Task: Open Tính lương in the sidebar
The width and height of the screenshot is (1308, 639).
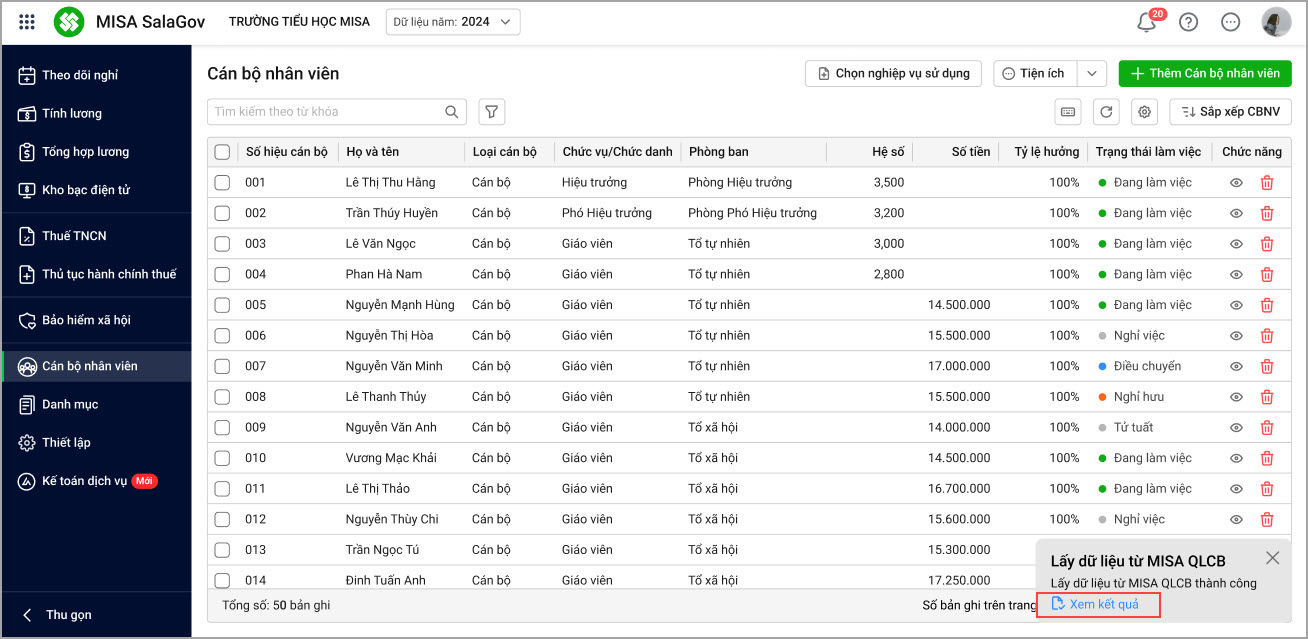Action: pyautogui.click(x=71, y=114)
